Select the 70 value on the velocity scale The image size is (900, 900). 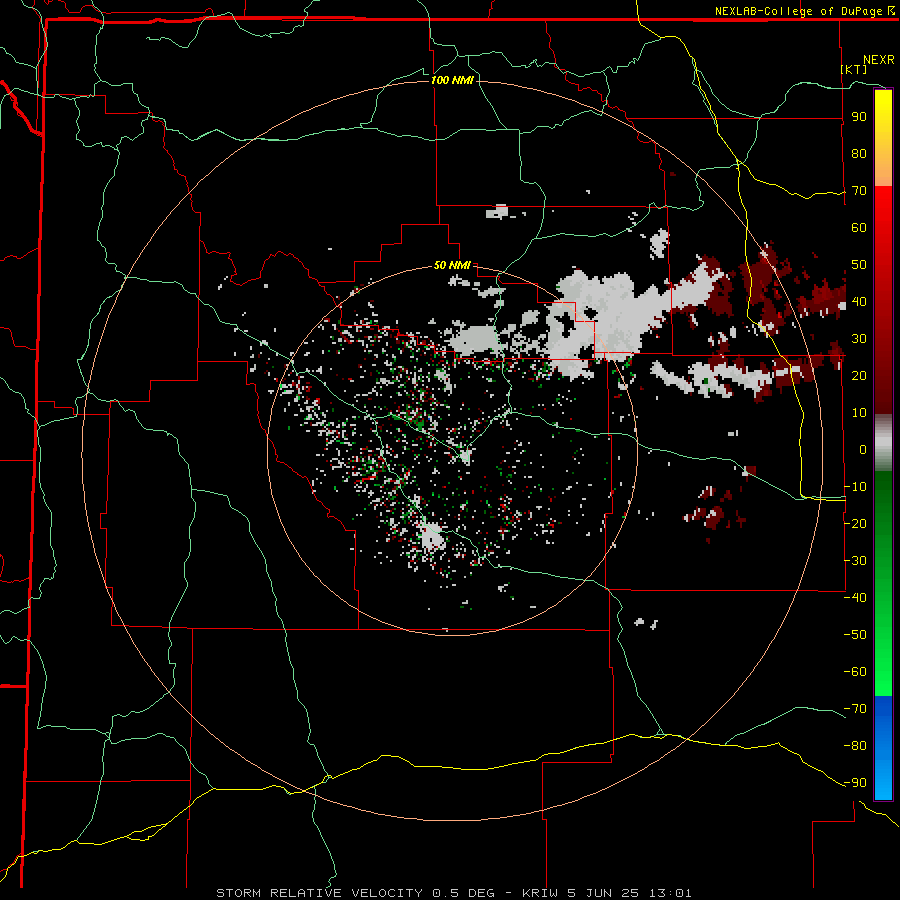click(x=859, y=191)
